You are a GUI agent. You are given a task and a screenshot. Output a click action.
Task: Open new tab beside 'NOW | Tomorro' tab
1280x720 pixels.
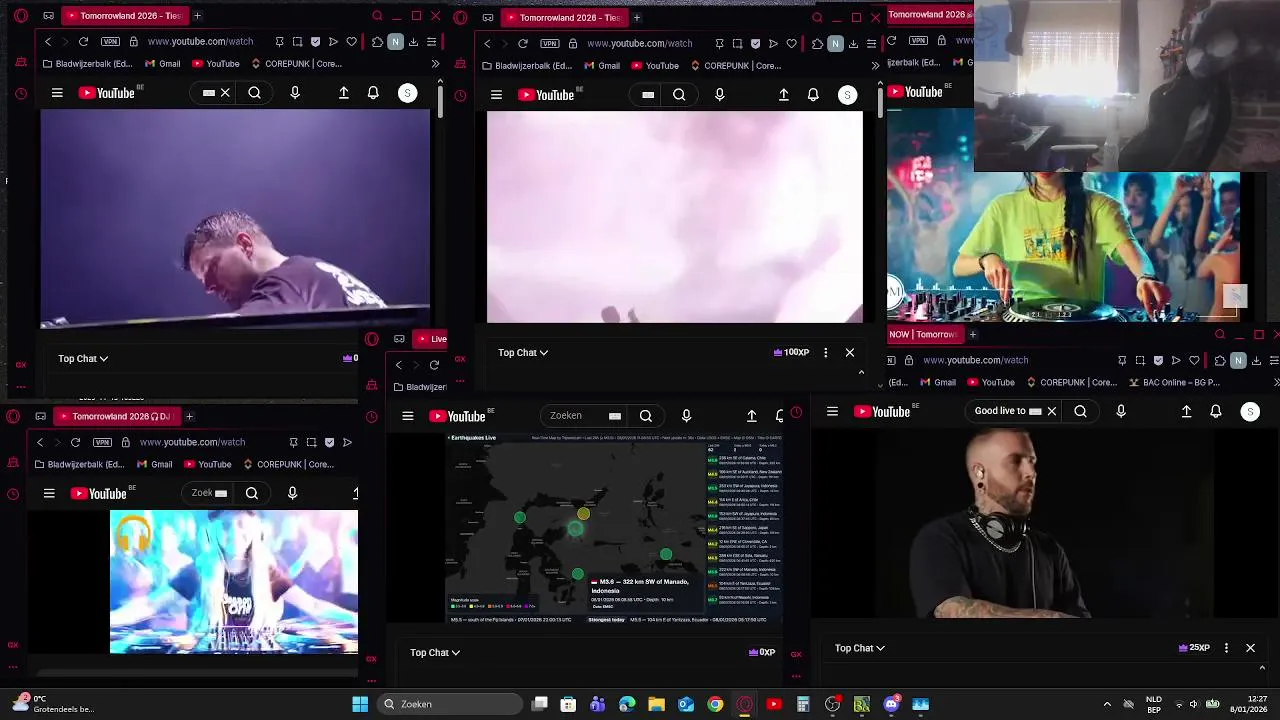point(973,334)
